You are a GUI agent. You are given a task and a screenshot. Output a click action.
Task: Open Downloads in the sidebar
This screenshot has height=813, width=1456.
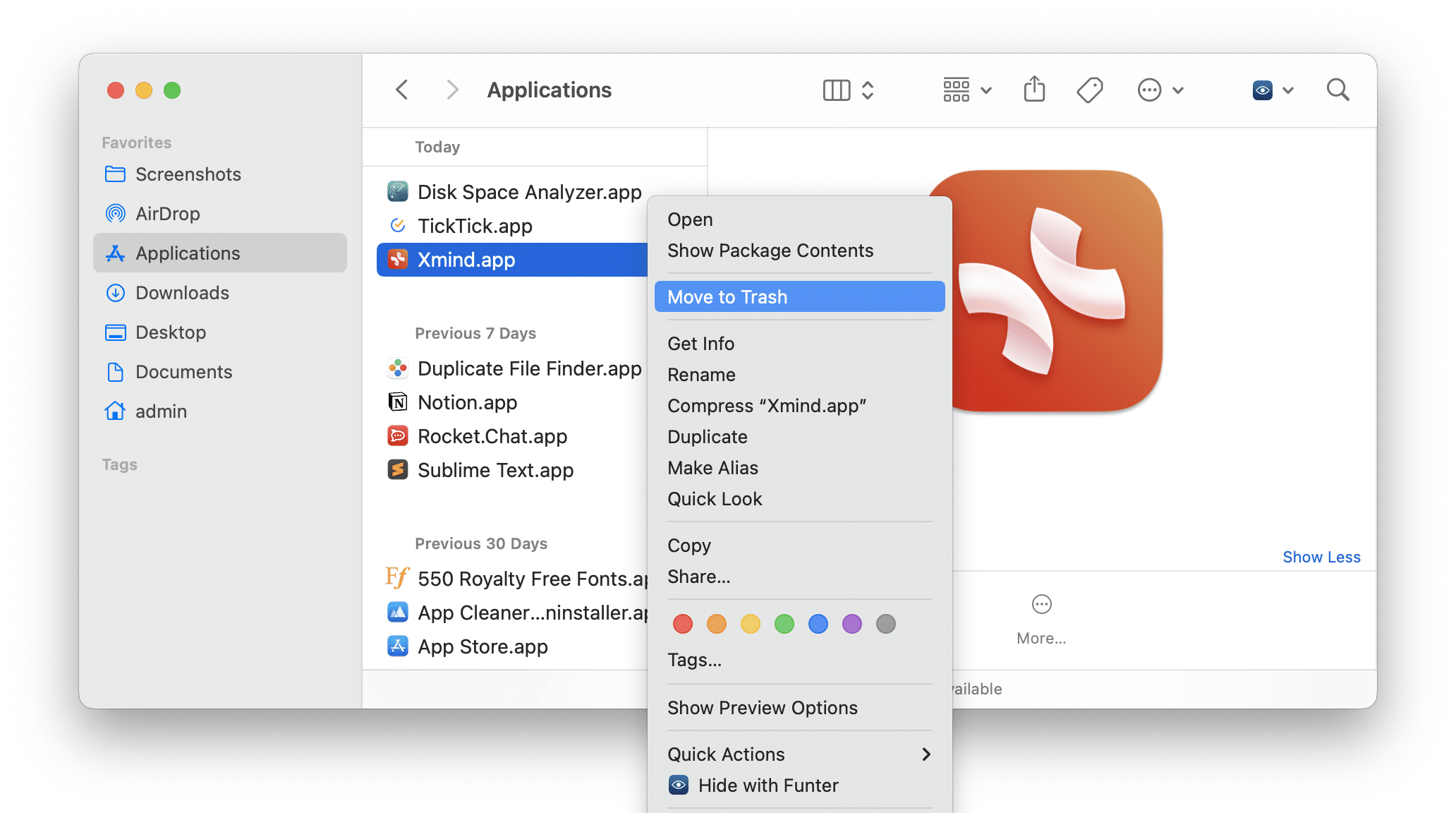click(x=219, y=293)
